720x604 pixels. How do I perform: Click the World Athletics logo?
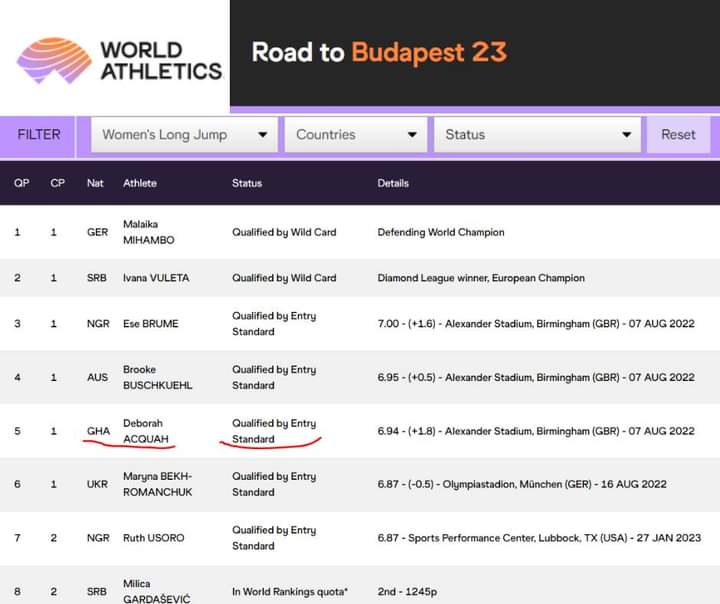(x=118, y=60)
